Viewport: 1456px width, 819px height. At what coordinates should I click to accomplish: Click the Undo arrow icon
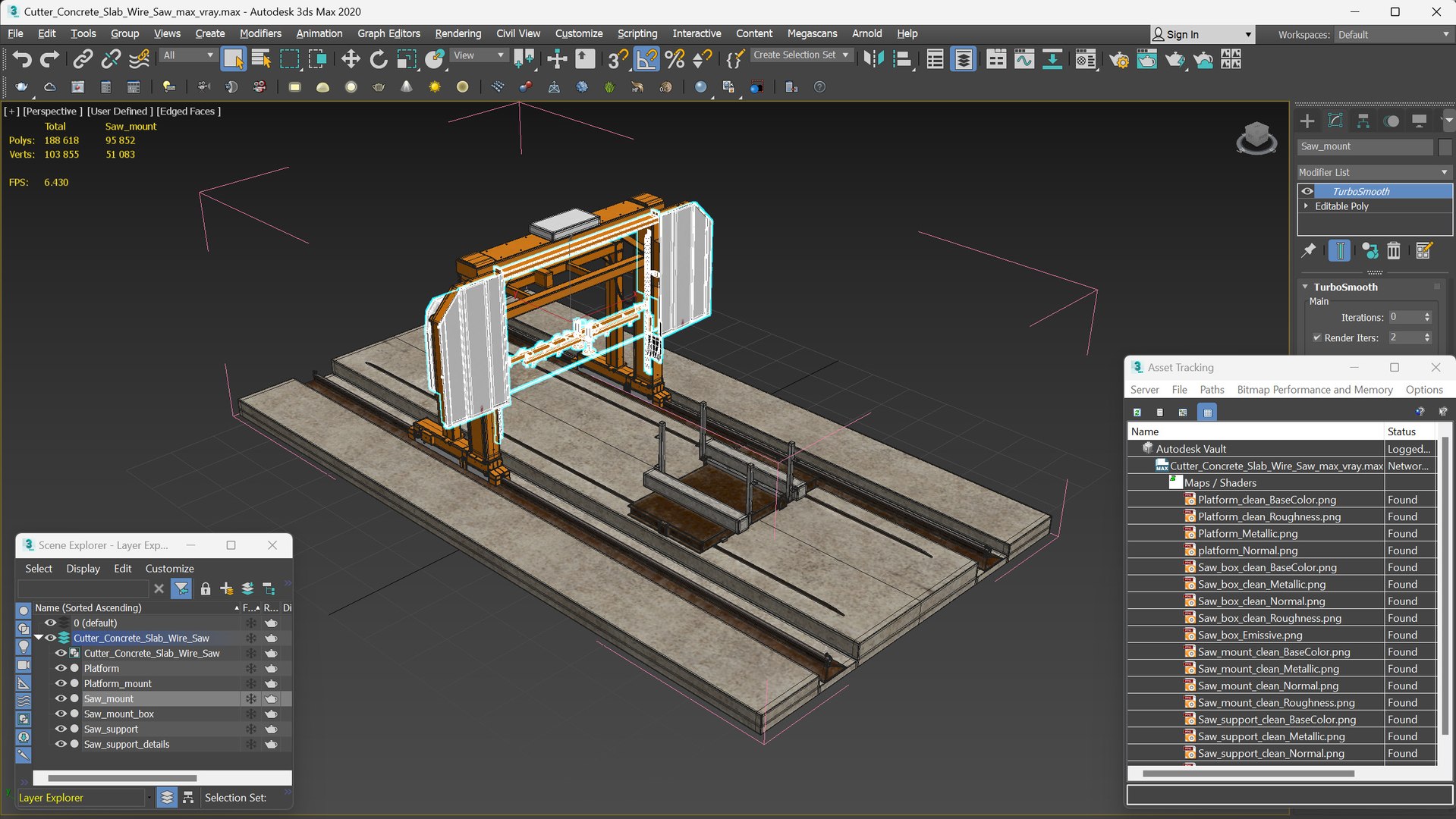(21, 59)
